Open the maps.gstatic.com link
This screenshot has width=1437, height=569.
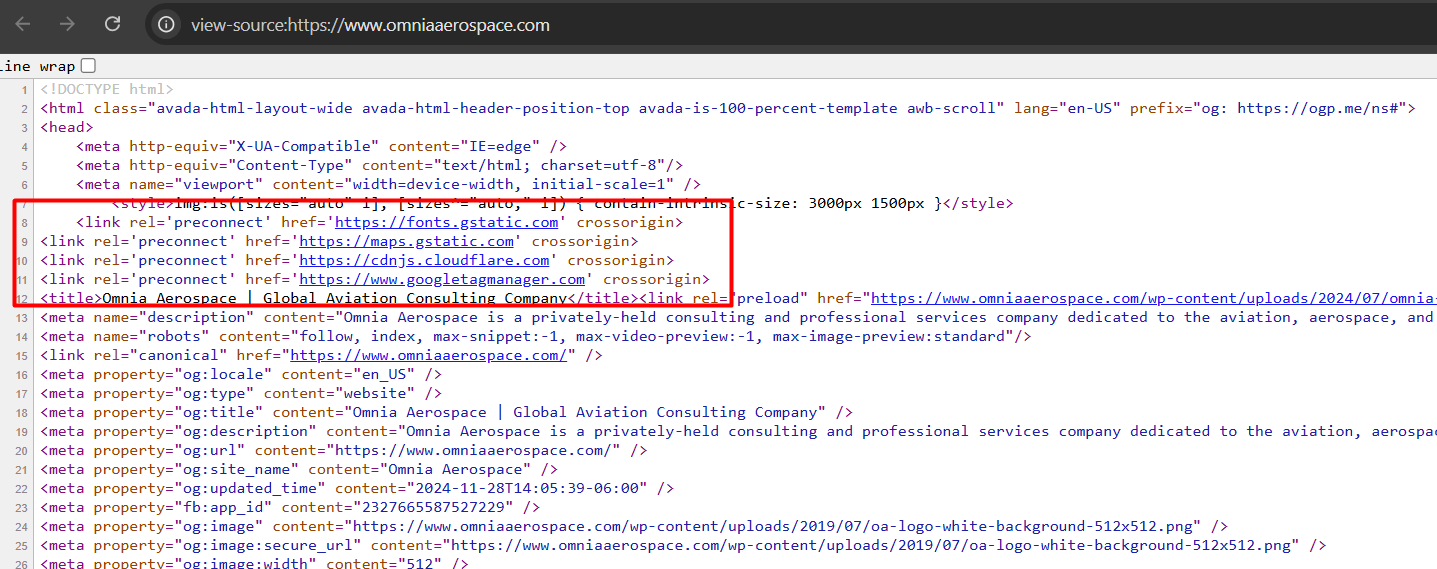[x=407, y=241]
